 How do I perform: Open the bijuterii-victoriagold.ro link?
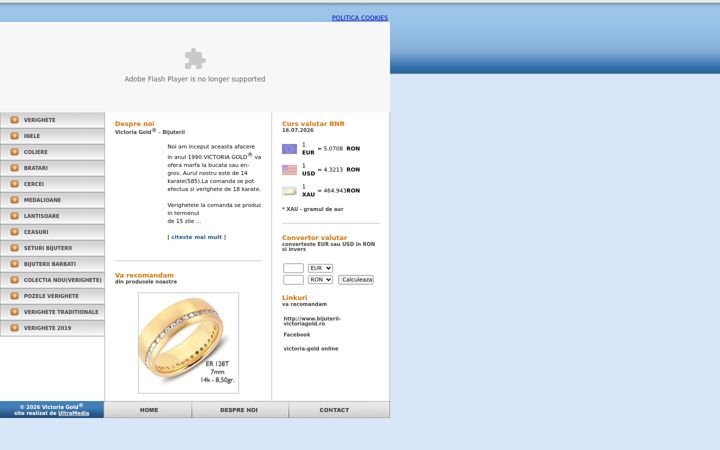click(312, 321)
